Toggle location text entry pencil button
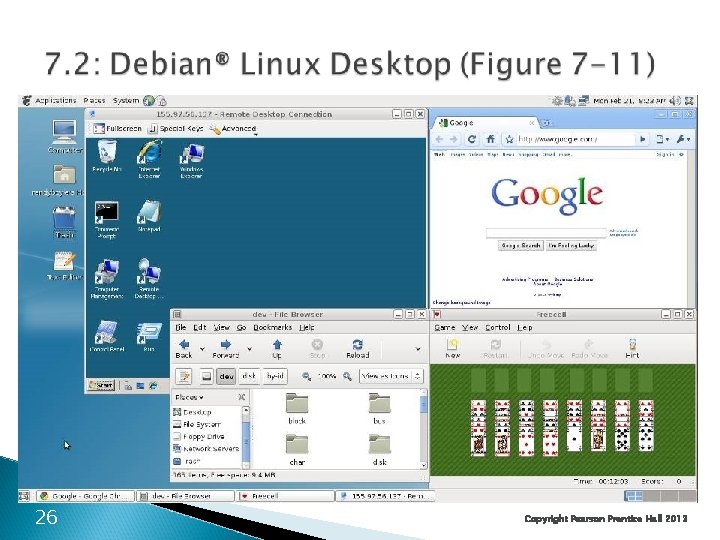The width and height of the screenshot is (720, 540). click(x=184, y=377)
